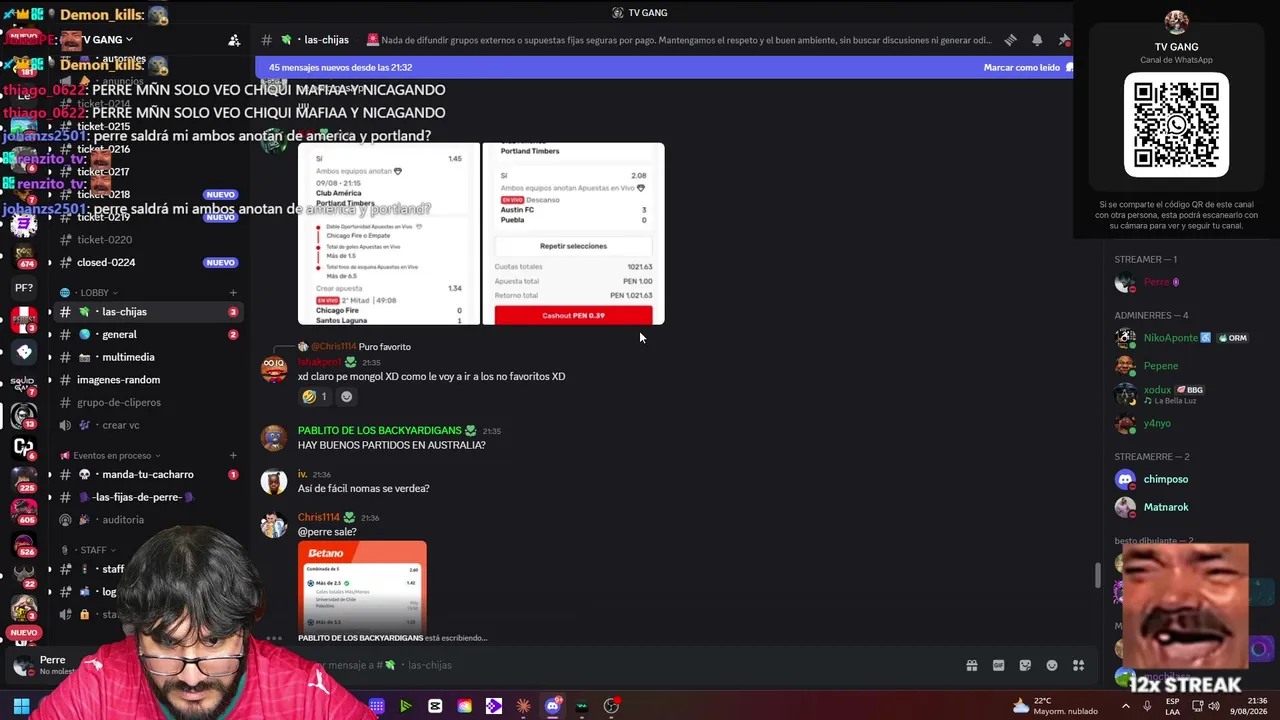Open the invite people icon beside TV GANG
Screen dimensions: 1280x720
[x=234, y=40]
